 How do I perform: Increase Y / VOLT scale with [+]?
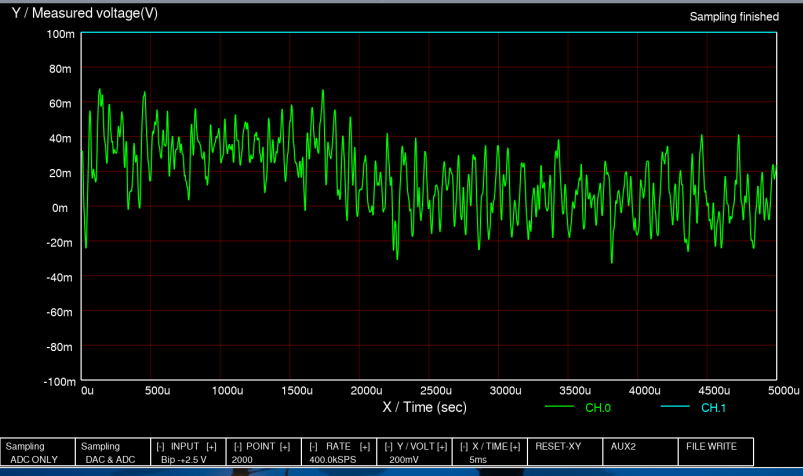[442, 447]
